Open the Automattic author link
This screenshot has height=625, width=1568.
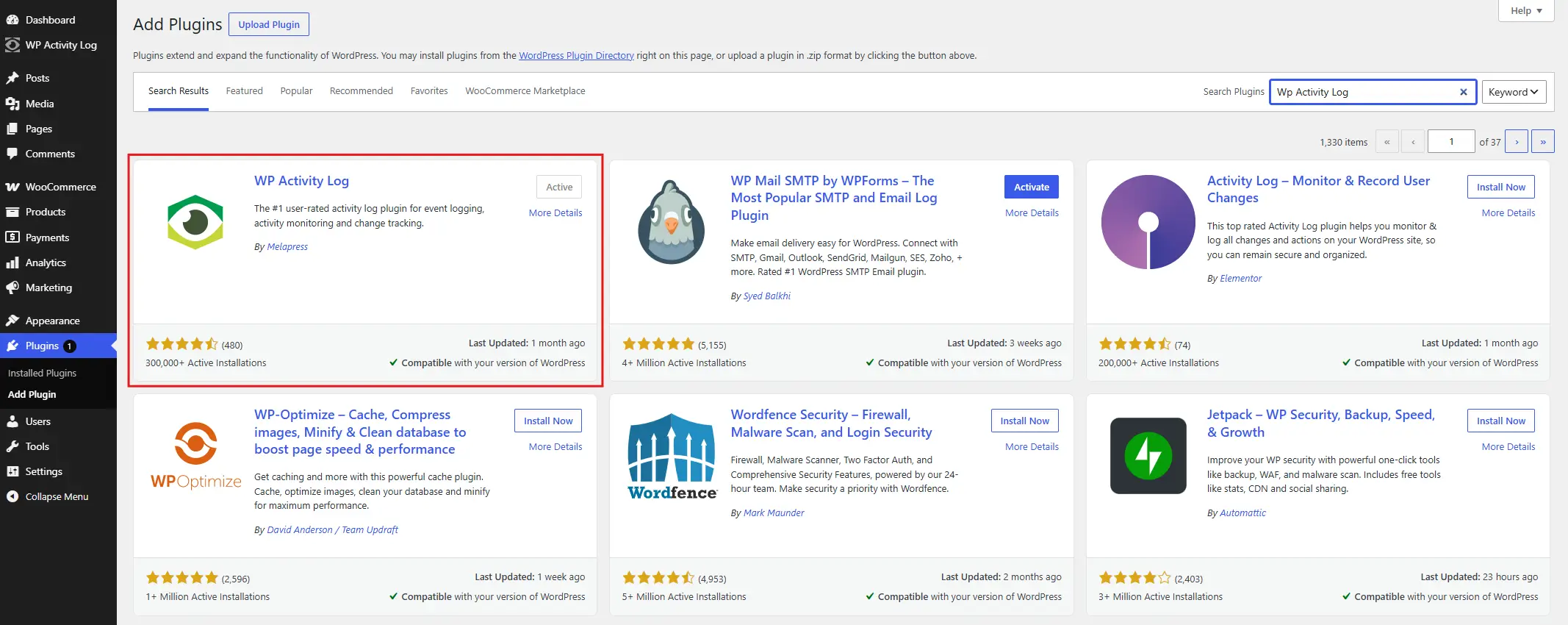pyautogui.click(x=1242, y=513)
